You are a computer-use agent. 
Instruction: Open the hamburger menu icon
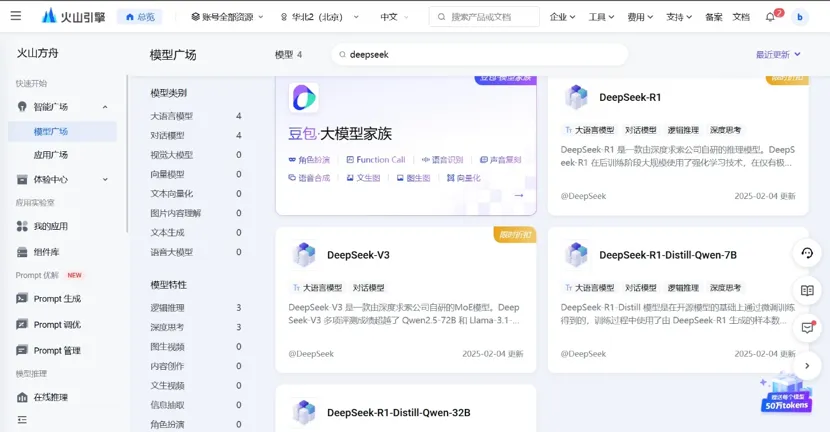tap(16, 16)
